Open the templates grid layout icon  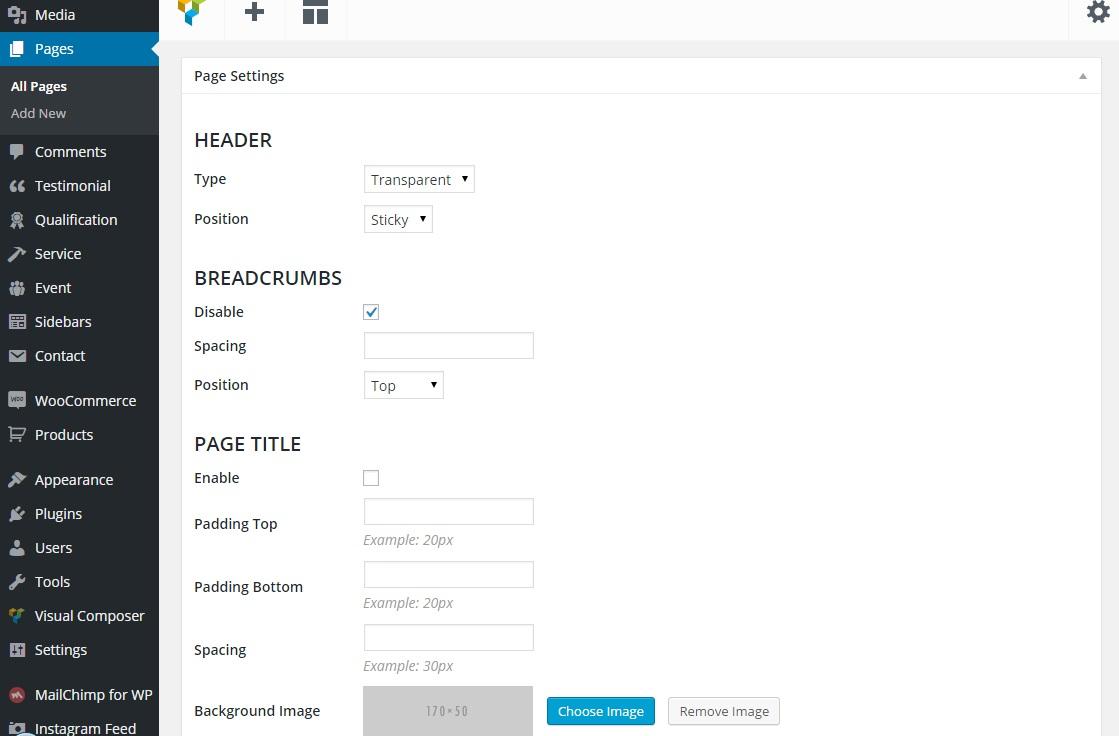pos(315,12)
